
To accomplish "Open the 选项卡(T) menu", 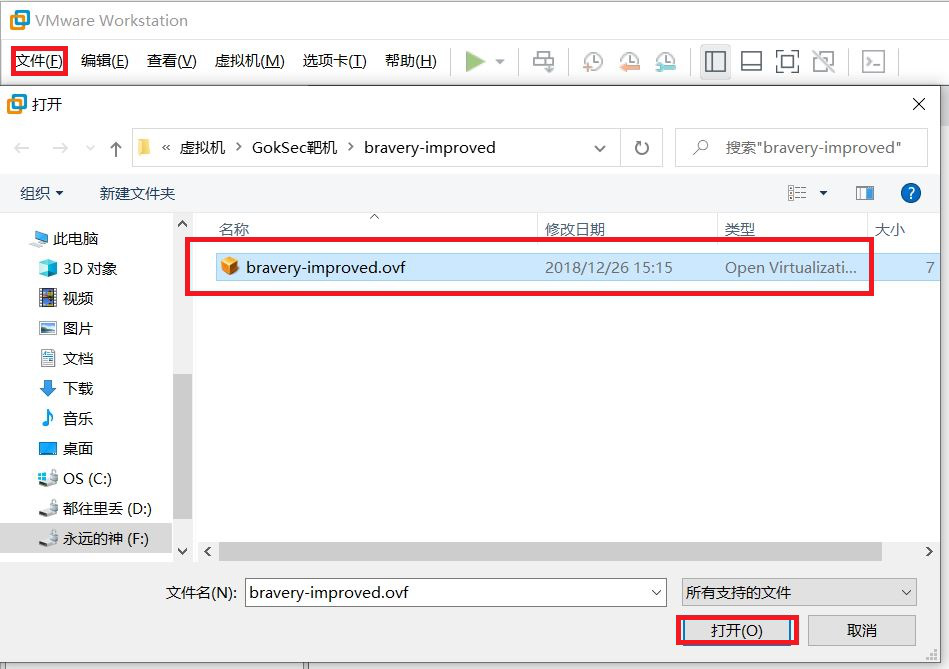I will [334, 61].
